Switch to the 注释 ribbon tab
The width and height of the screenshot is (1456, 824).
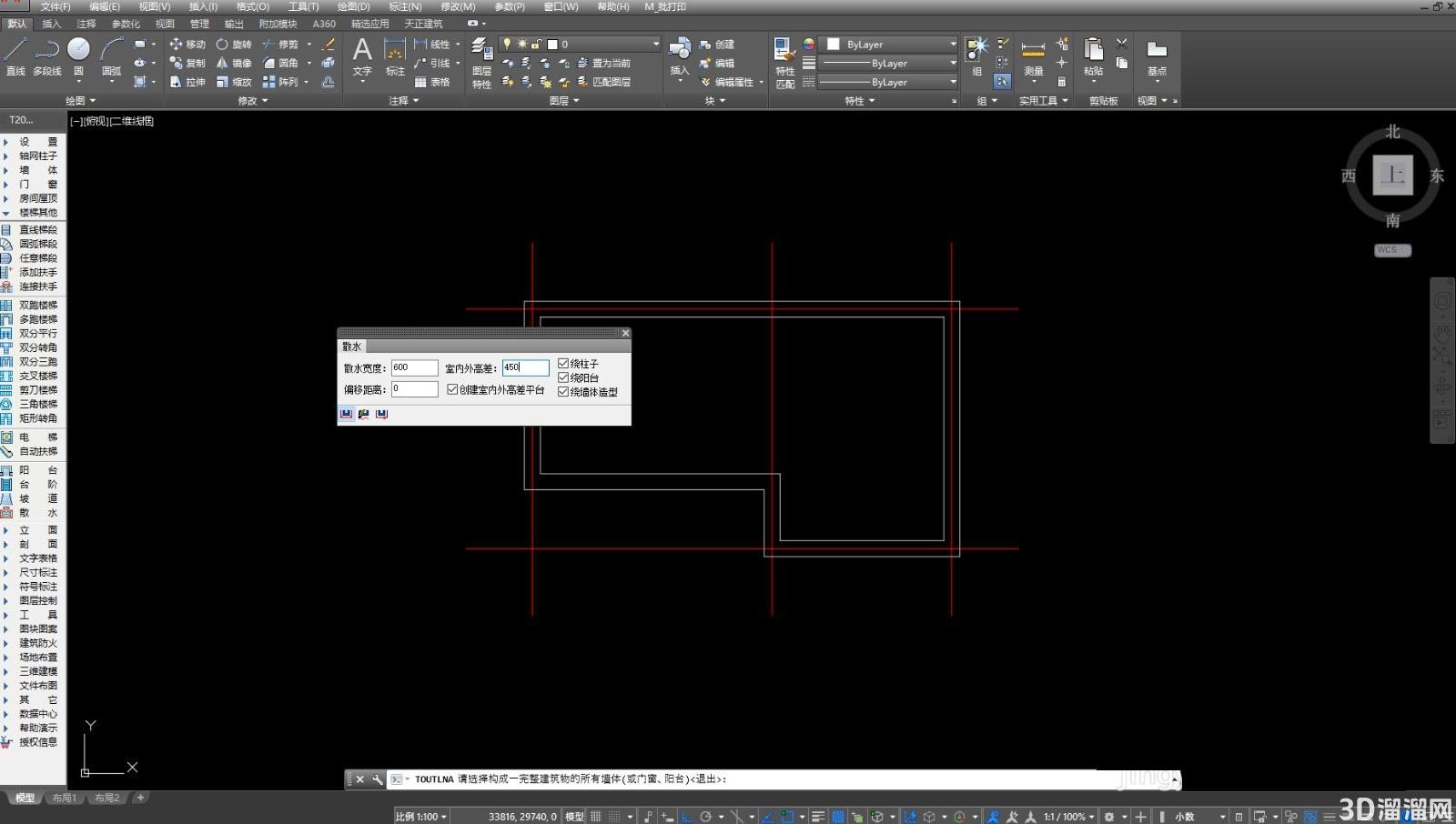click(x=86, y=24)
